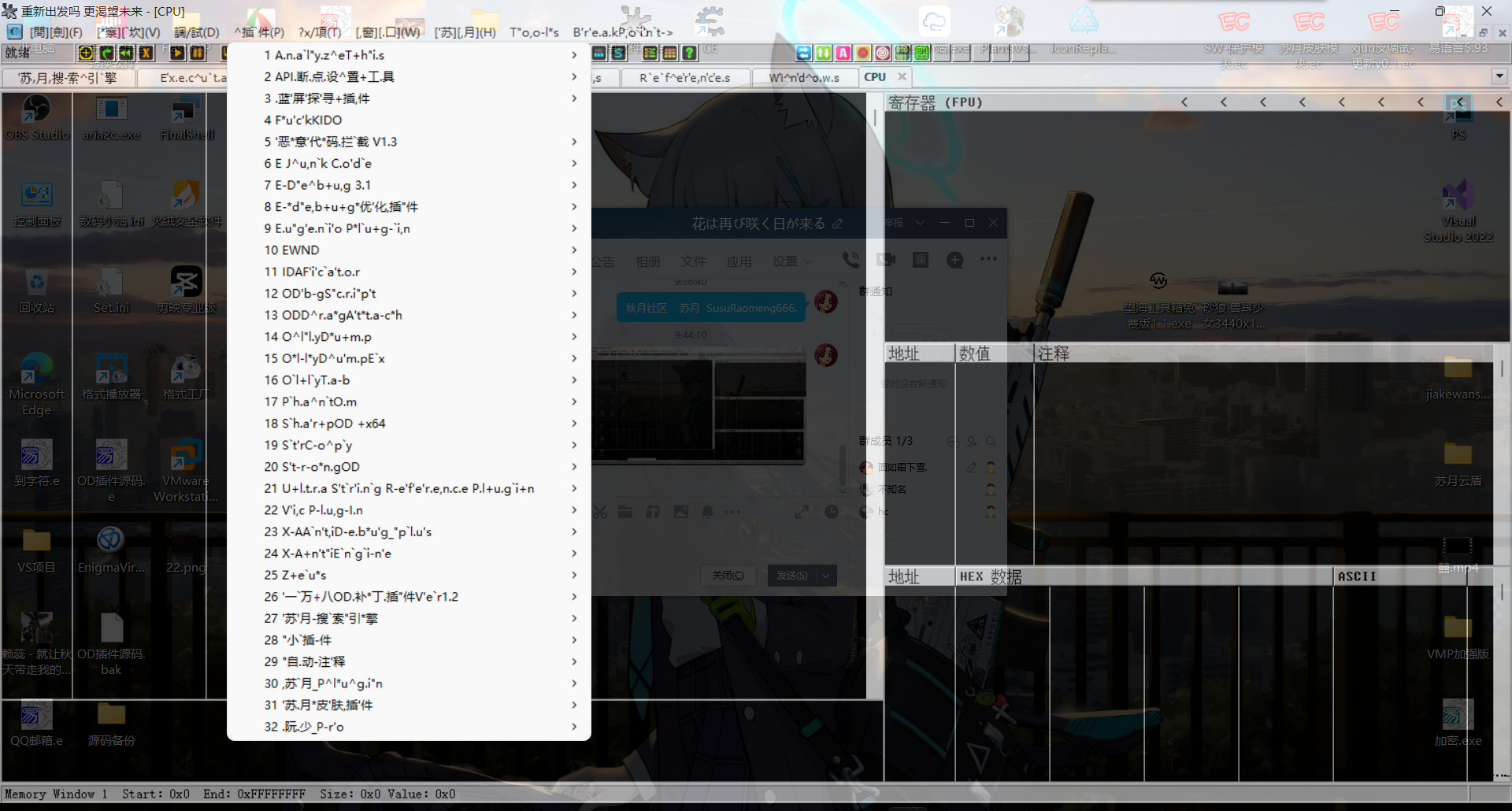Image resolution: width=1512 pixels, height=811 pixels.
Task: Click the Open file toolbar icon
Action: 86,53
